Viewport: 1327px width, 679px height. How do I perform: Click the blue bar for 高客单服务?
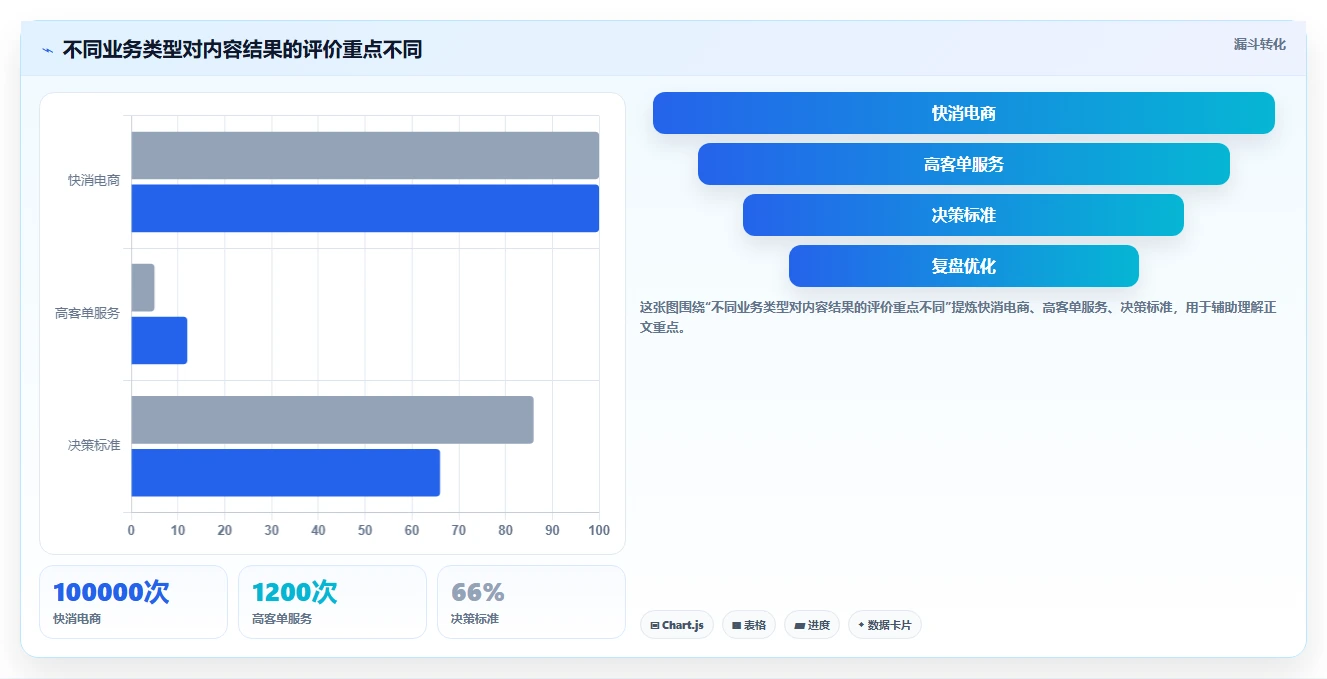(159, 340)
